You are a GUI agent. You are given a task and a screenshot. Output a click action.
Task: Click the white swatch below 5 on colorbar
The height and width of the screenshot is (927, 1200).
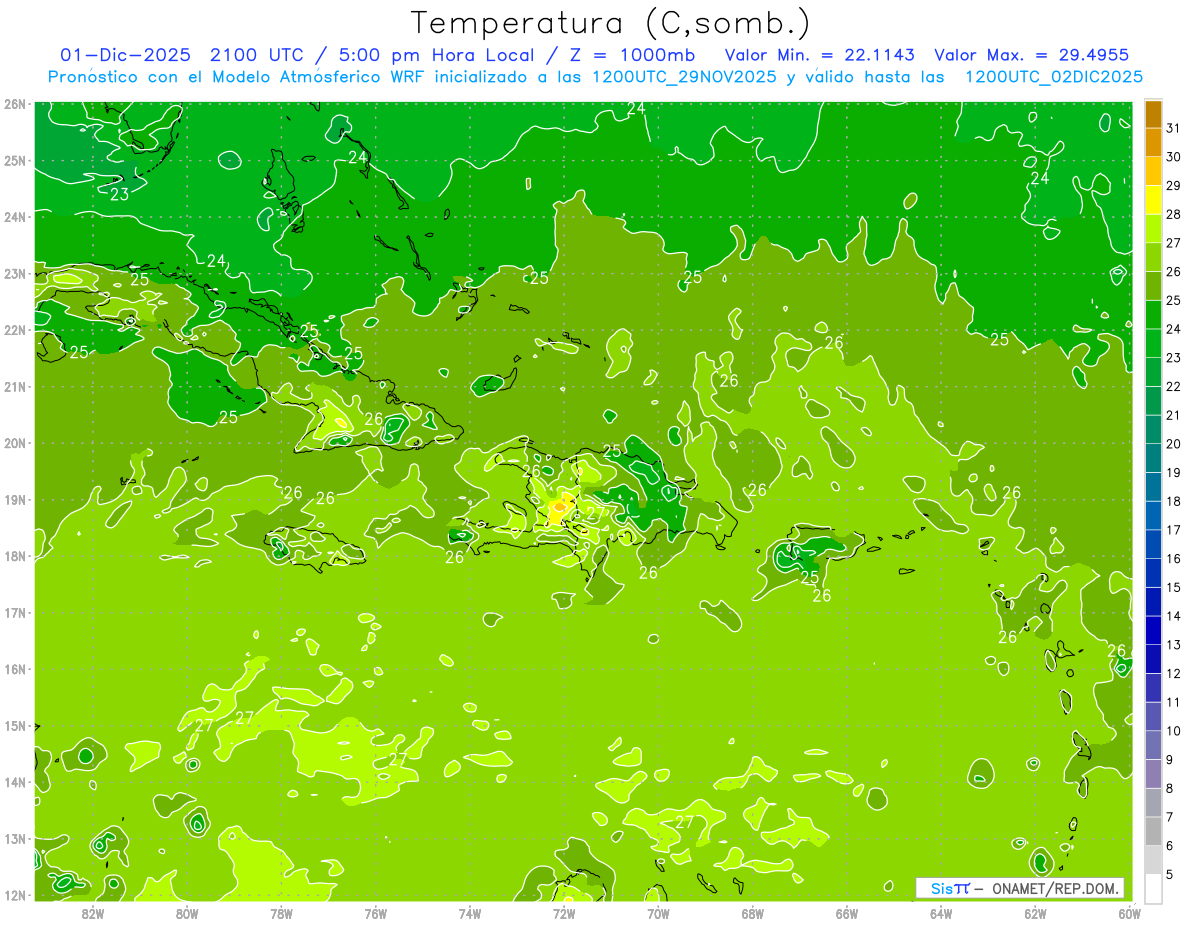[x=1153, y=888]
